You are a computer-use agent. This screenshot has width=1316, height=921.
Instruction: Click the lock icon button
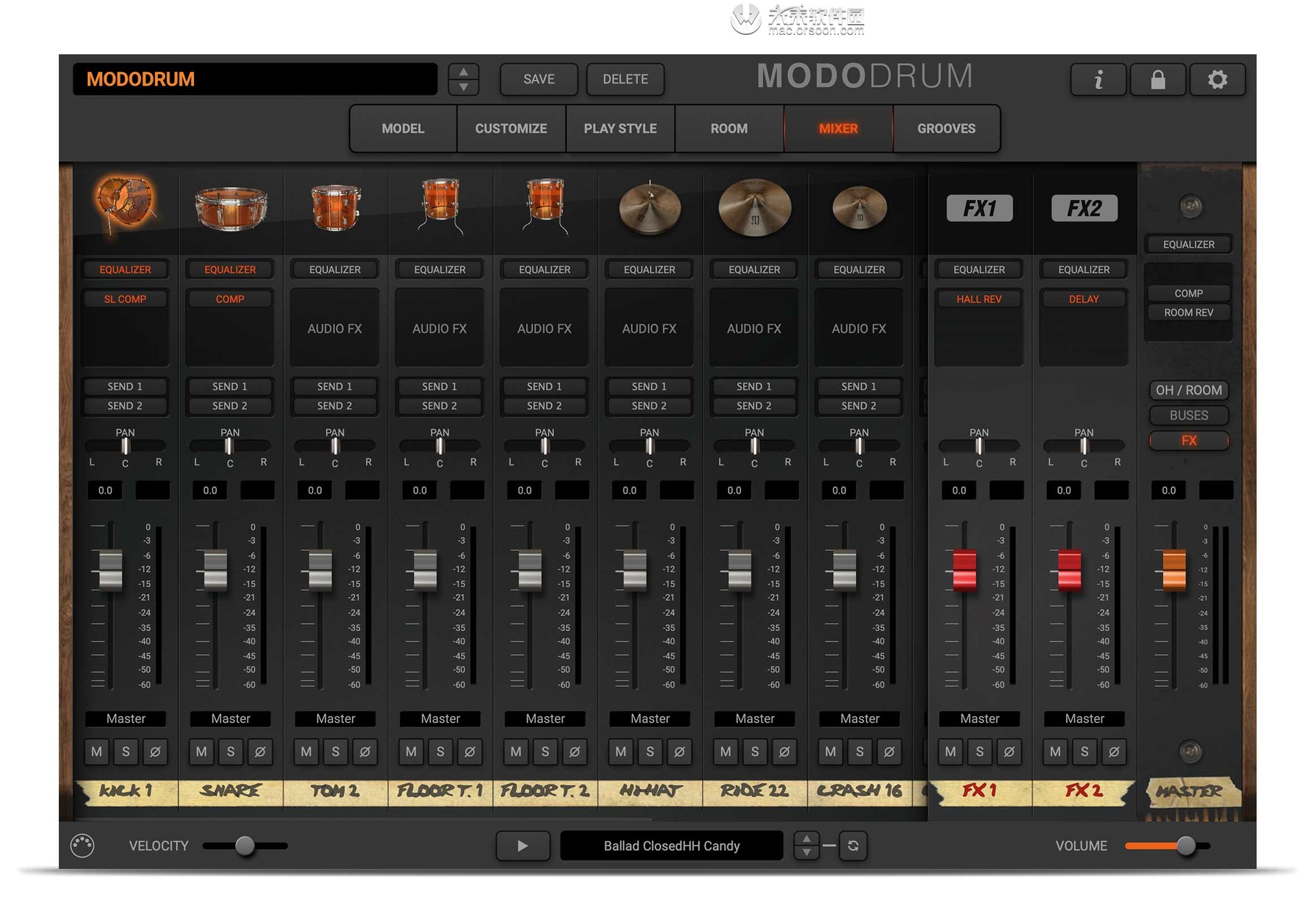coord(1158,80)
